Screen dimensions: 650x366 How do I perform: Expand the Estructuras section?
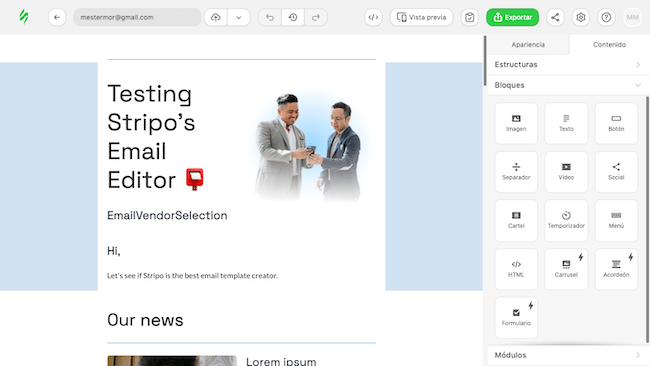point(568,65)
